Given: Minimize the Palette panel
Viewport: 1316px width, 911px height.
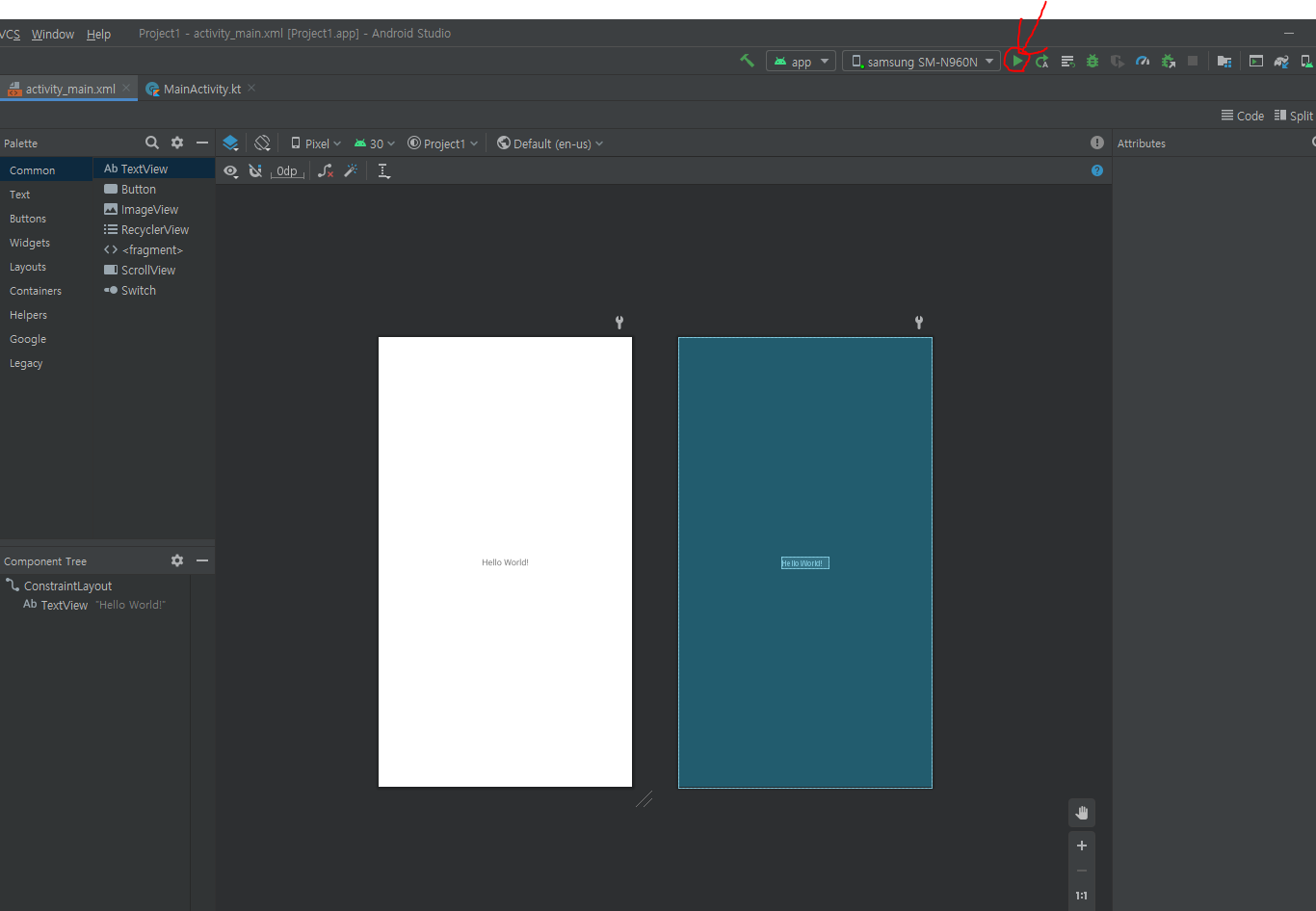Looking at the screenshot, I should [202, 143].
